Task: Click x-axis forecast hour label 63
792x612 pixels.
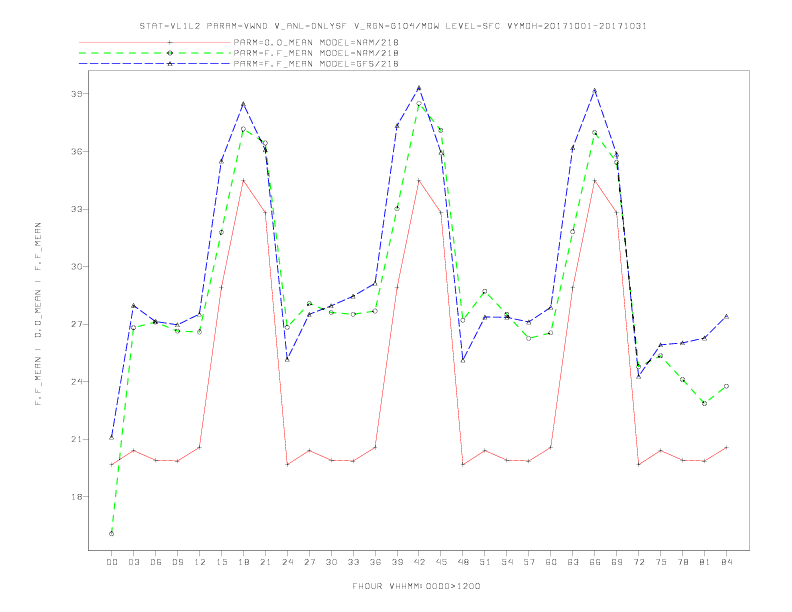Action: point(573,562)
